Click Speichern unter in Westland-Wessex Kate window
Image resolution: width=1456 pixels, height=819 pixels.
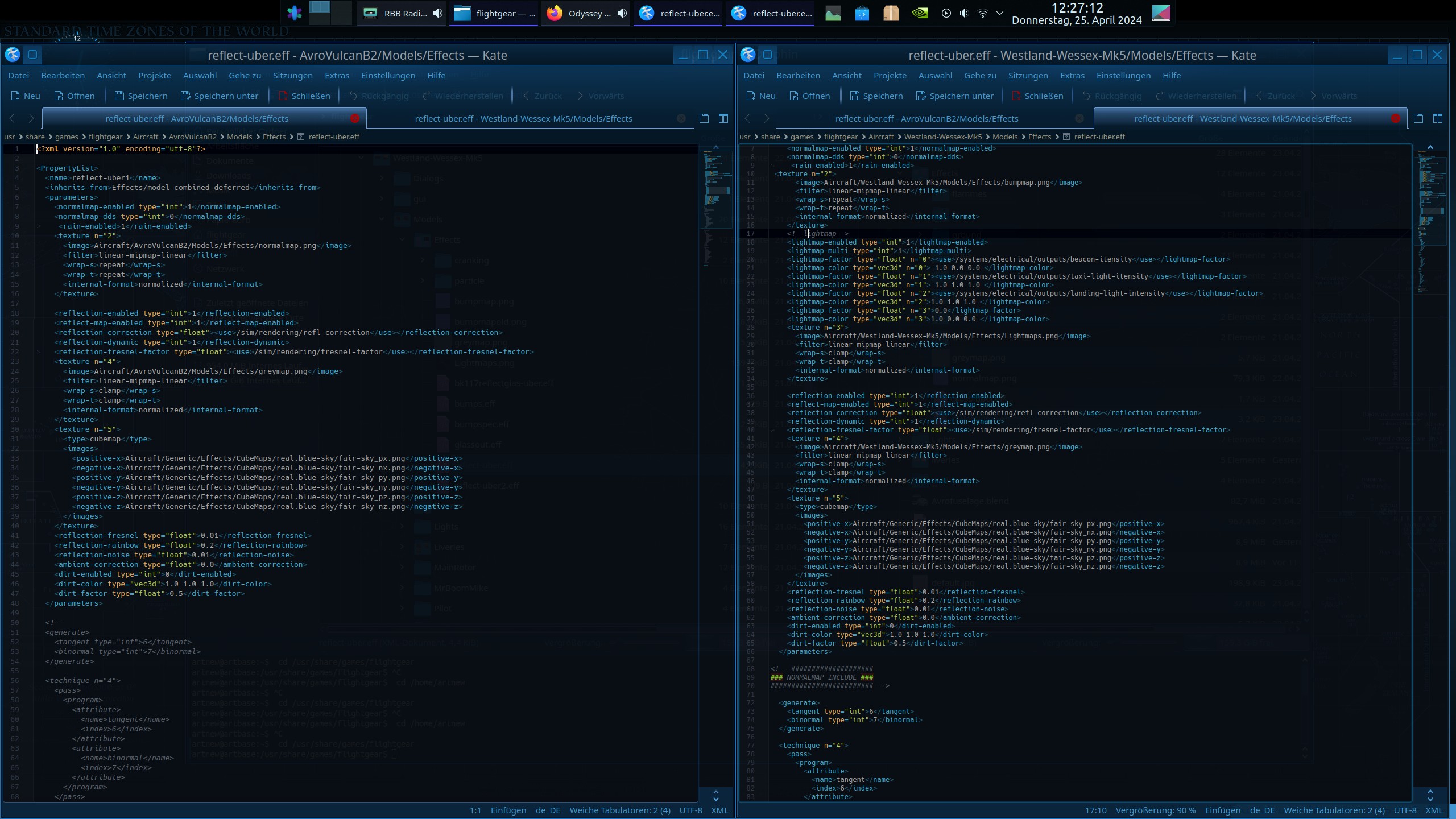(x=955, y=96)
